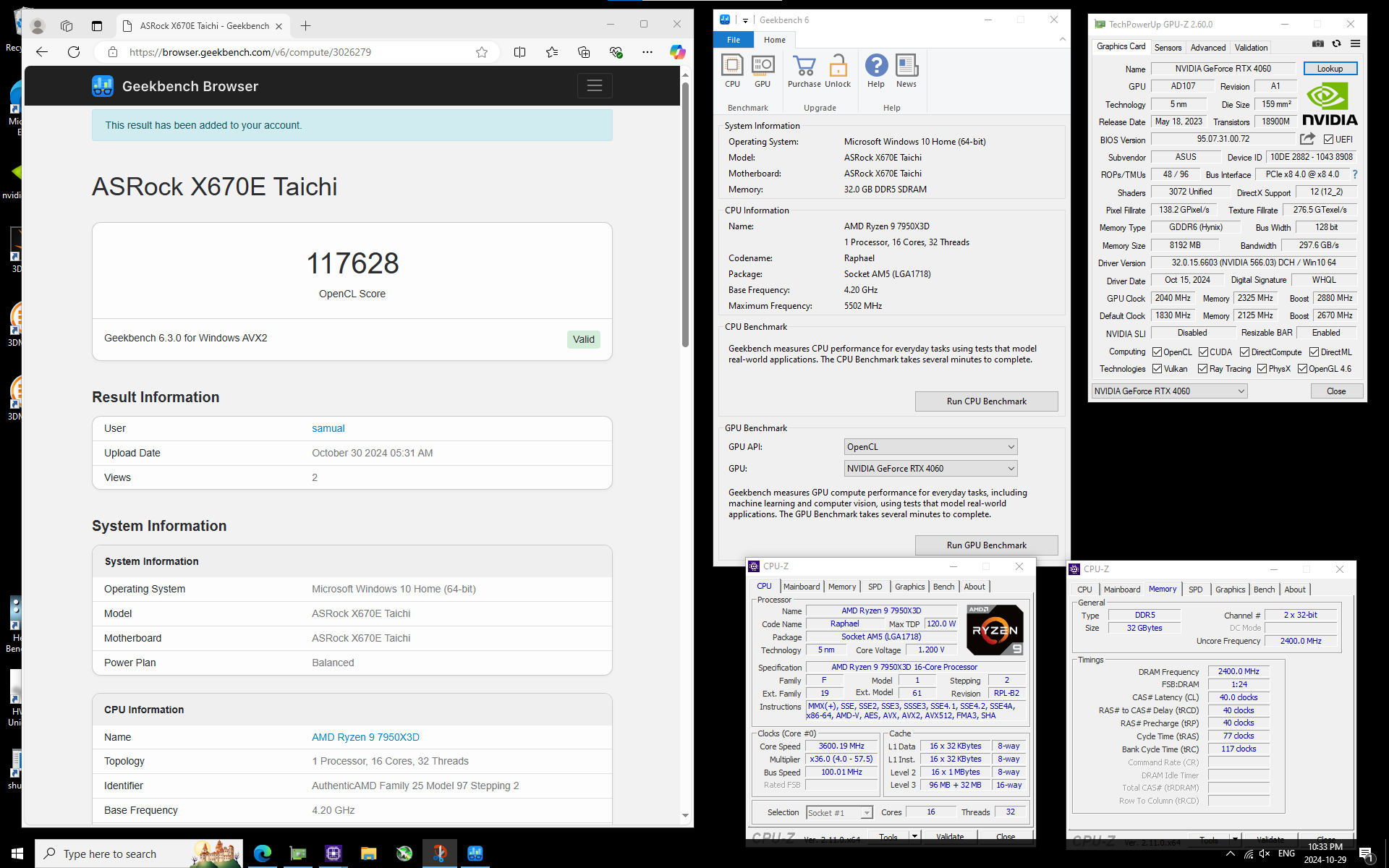
Task: Open the Help icon in Geekbench ribbon
Action: 876,71
